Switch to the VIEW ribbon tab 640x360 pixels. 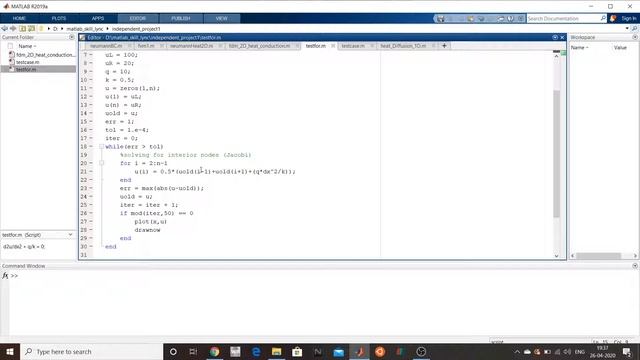[222, 18]
